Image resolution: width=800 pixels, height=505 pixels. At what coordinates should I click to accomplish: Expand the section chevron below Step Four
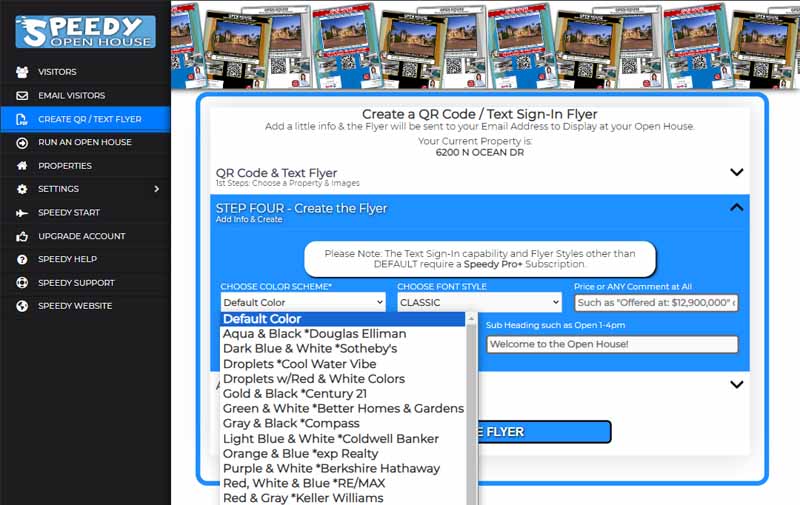coord(736,385)
